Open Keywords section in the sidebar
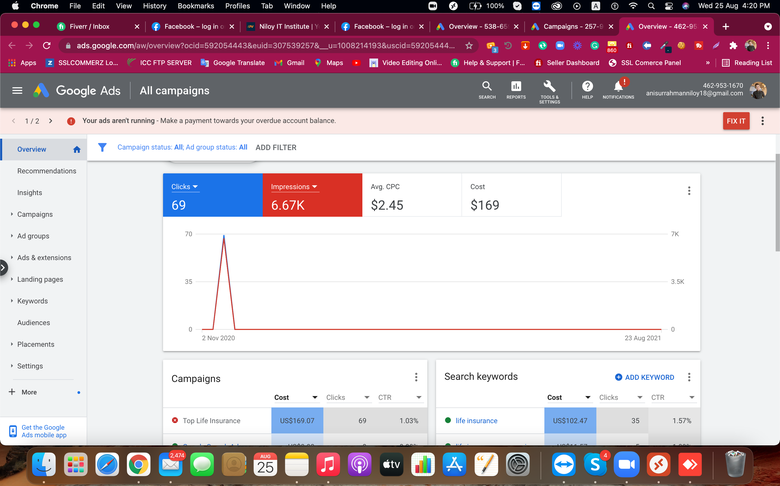The height and width of the screenshot is (486, 780). pyautogui.click(x=32, y=301)
